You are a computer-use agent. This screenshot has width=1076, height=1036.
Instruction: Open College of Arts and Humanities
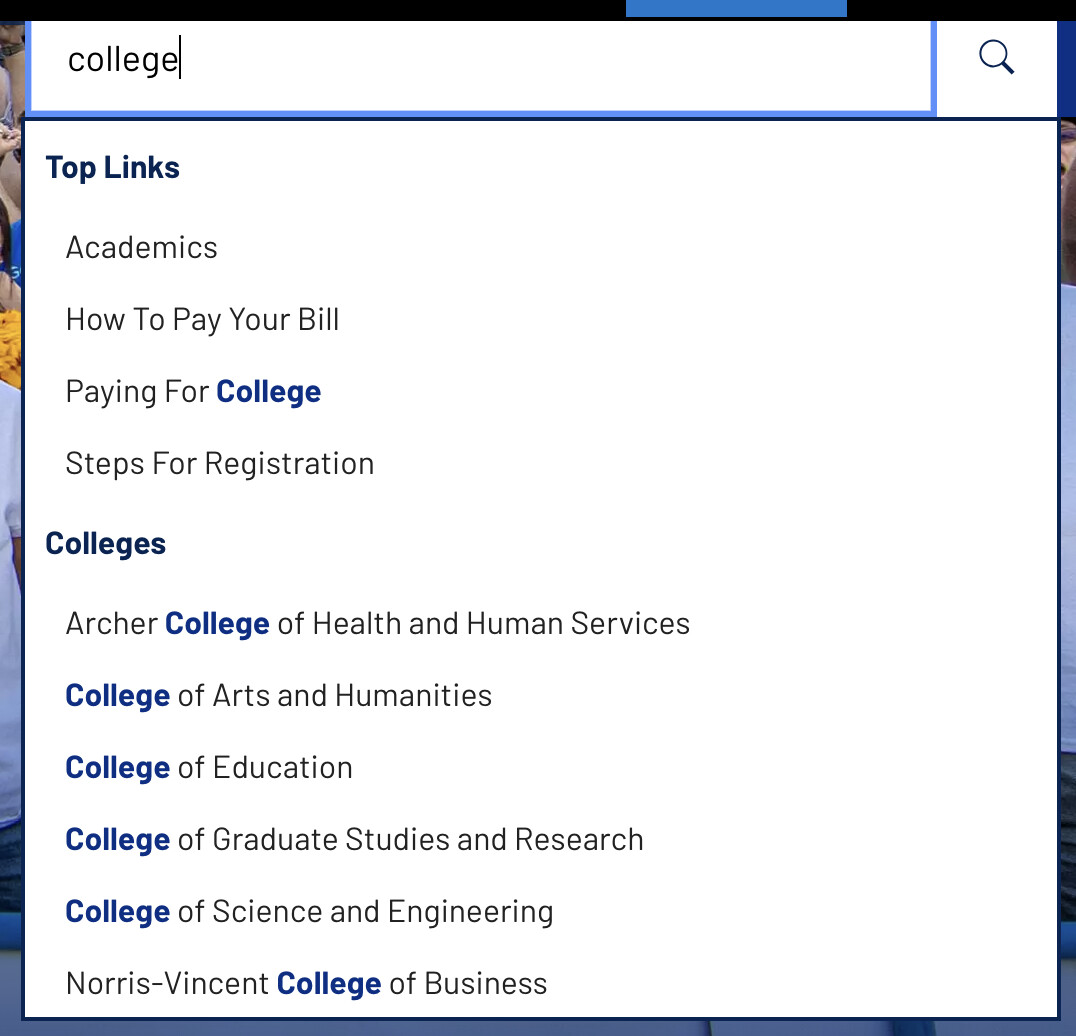coord(278,696)
